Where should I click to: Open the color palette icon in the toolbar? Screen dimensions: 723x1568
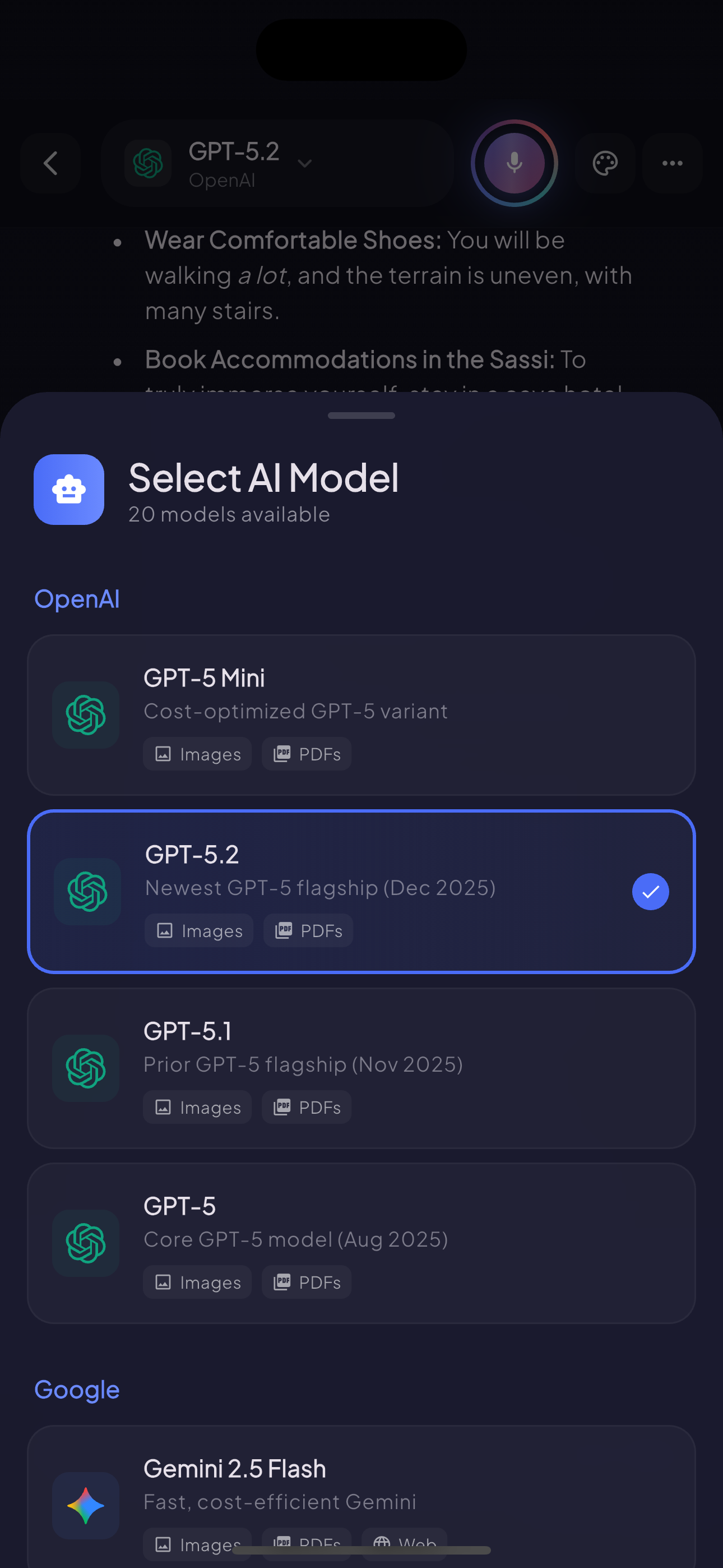(605, 163)
